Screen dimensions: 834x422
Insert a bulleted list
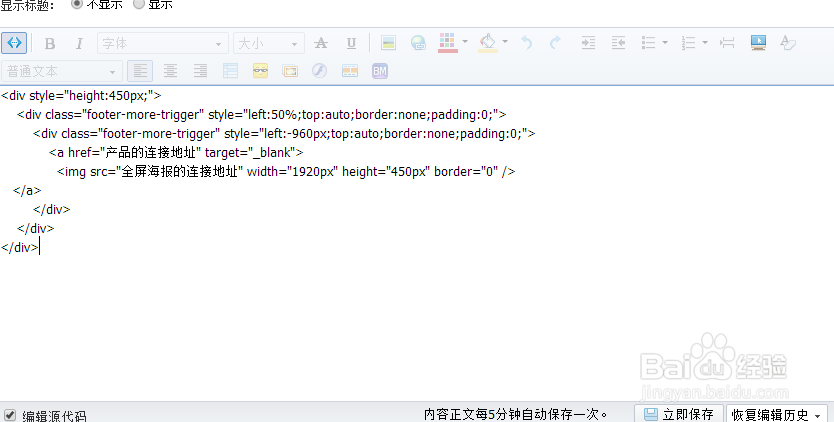click(648, 43)
